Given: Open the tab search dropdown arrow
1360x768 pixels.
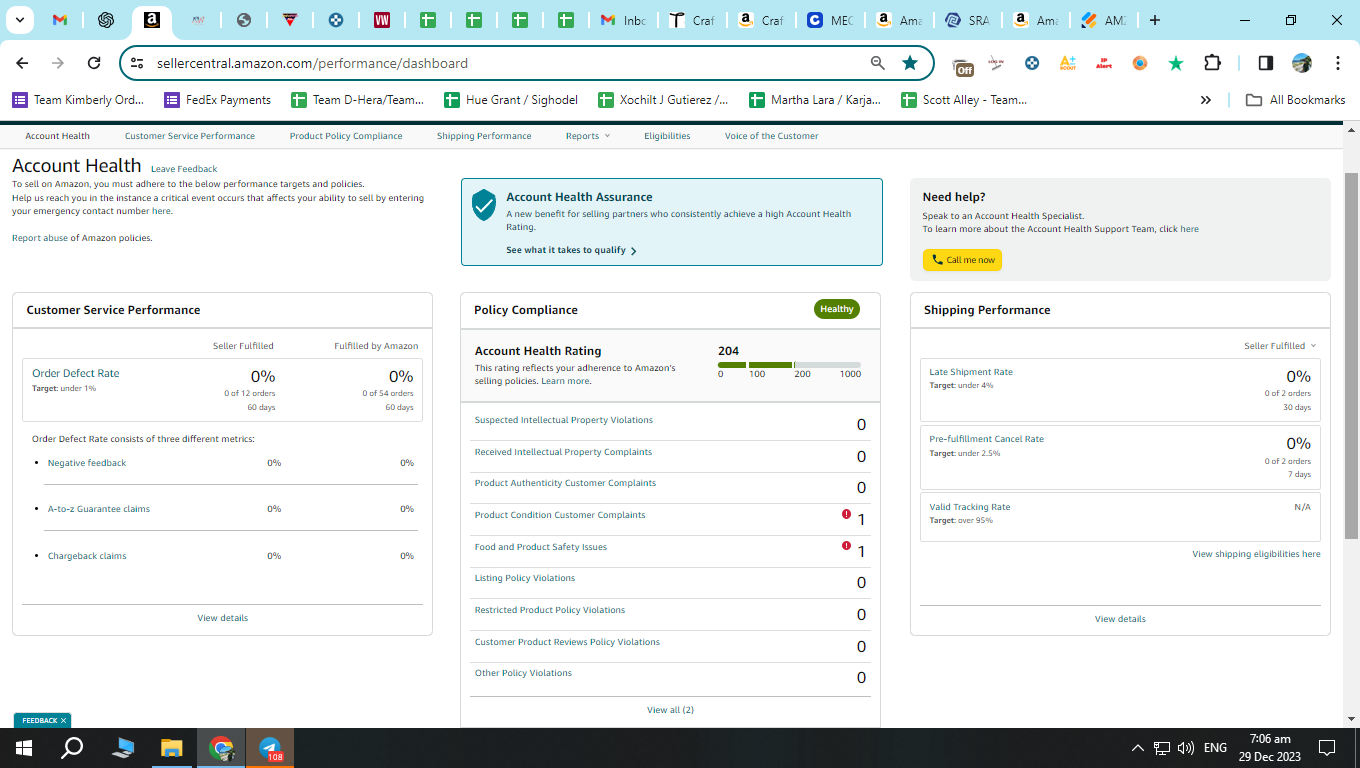Looking at the screenshot, I should 20,20.
